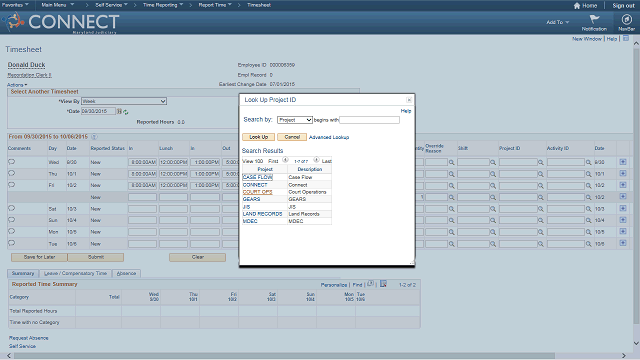Add a row with plus icon for 9/30

pos(623,162)
